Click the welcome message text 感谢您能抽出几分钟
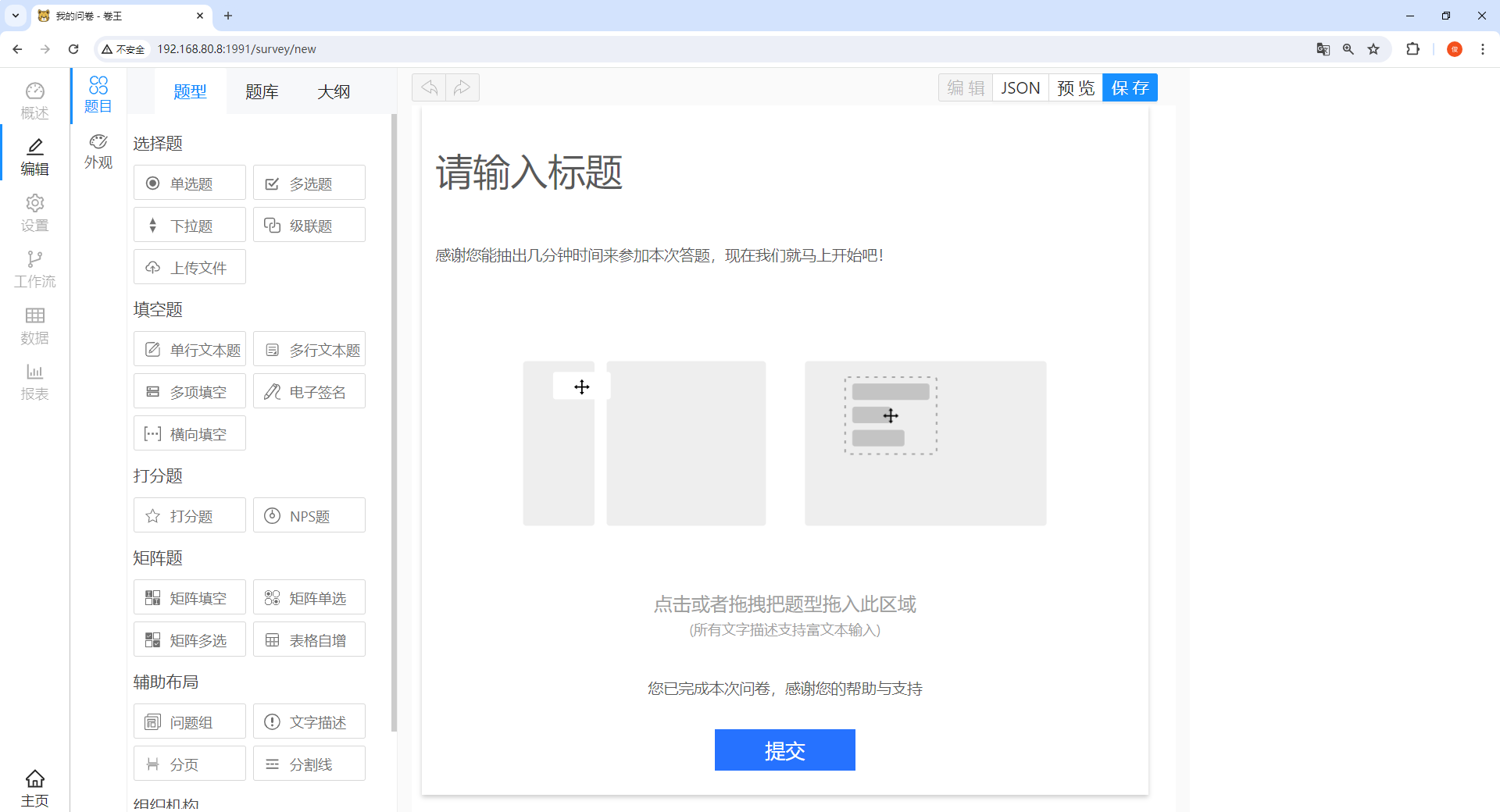The width and height of the screenshot is (1500, 812). click(659, 255)
